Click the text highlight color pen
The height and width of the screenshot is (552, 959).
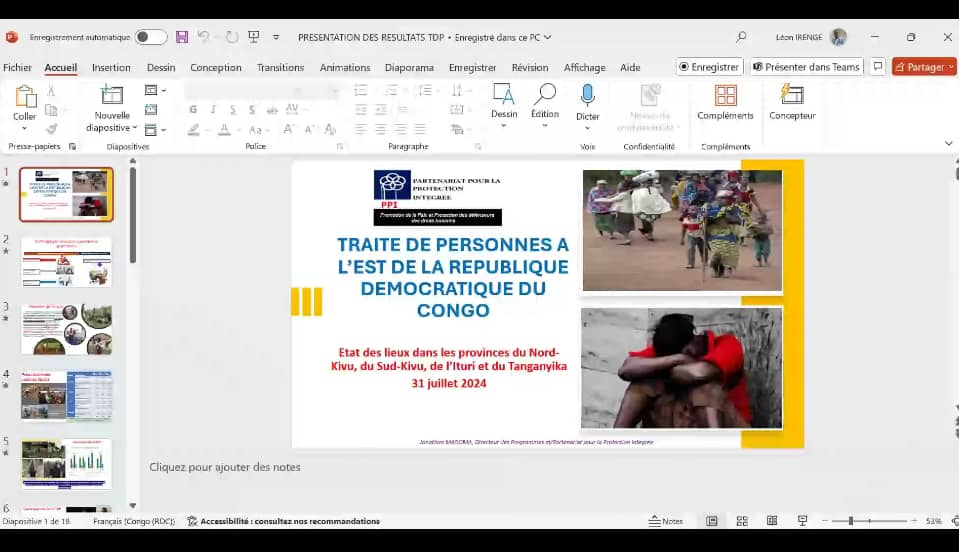point(193,130)
